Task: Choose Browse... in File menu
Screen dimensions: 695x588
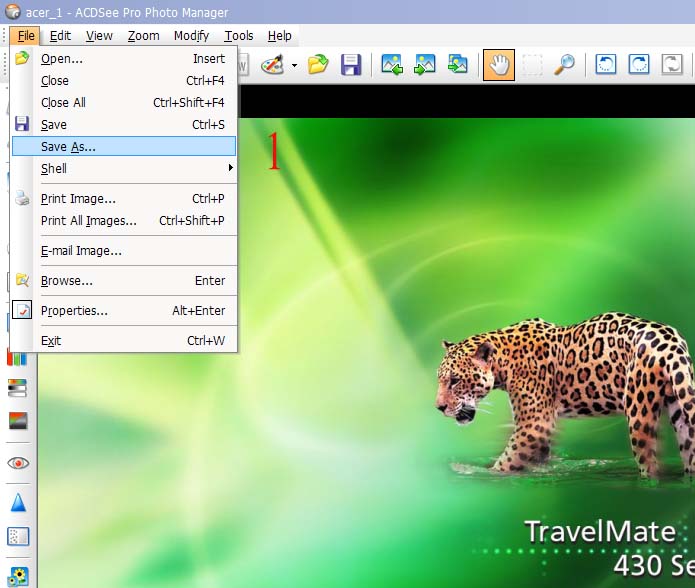Action: 124,280
